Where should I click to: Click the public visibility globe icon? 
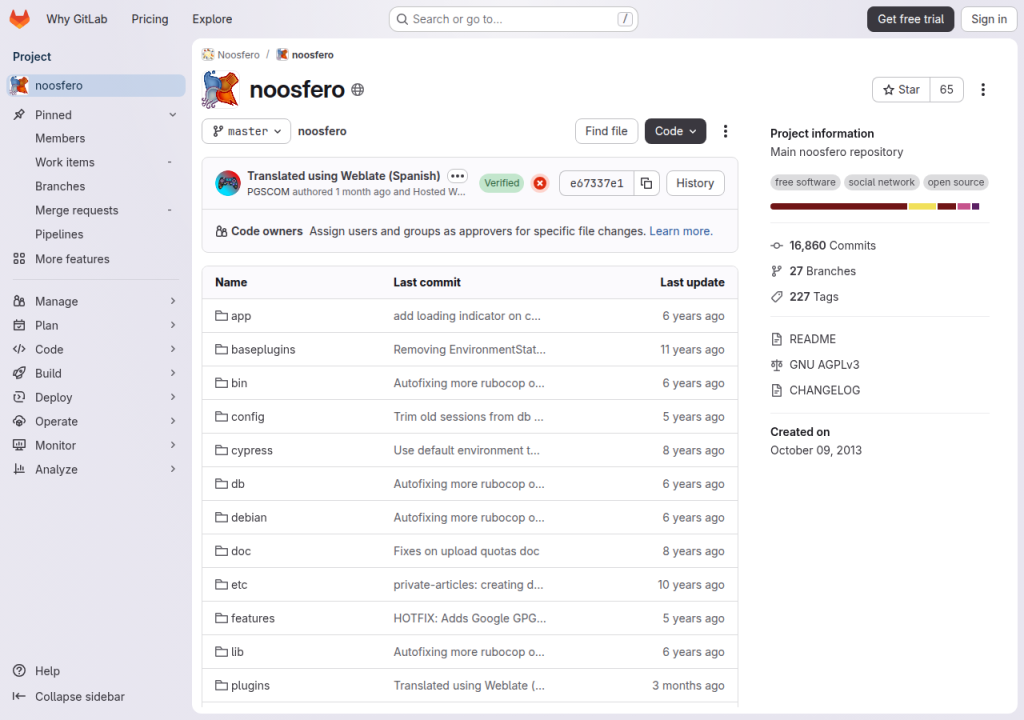(357, 90)
